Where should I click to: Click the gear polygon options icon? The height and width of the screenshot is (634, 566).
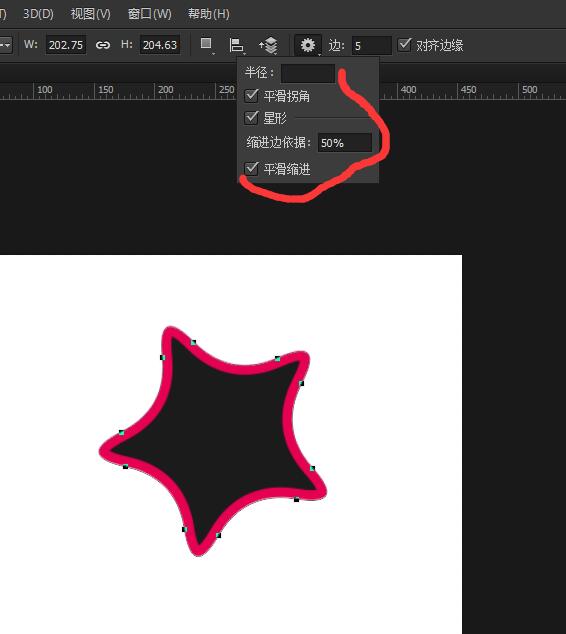tap(308, 45)
